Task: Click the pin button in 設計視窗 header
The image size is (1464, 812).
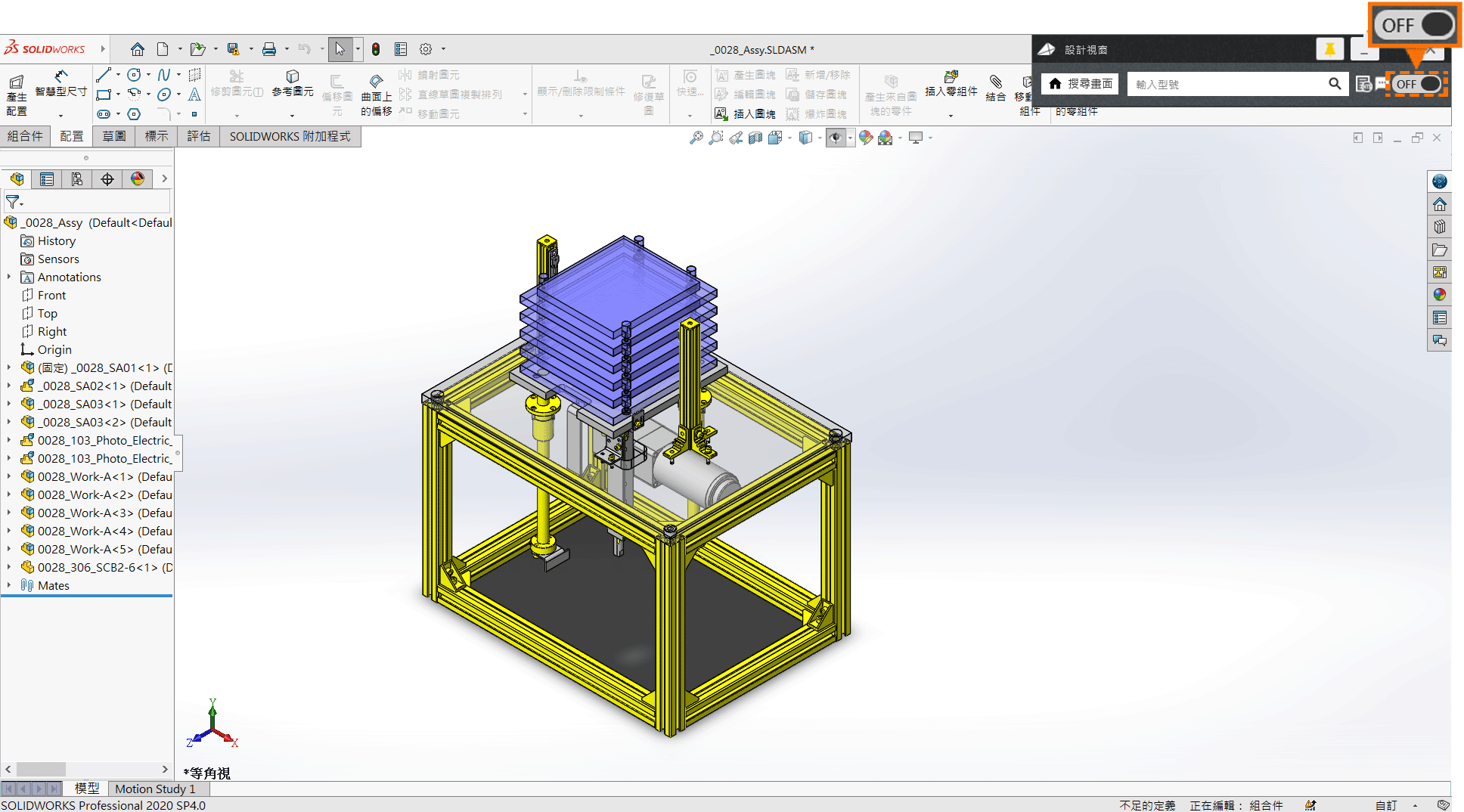Action: (1329, 48)
